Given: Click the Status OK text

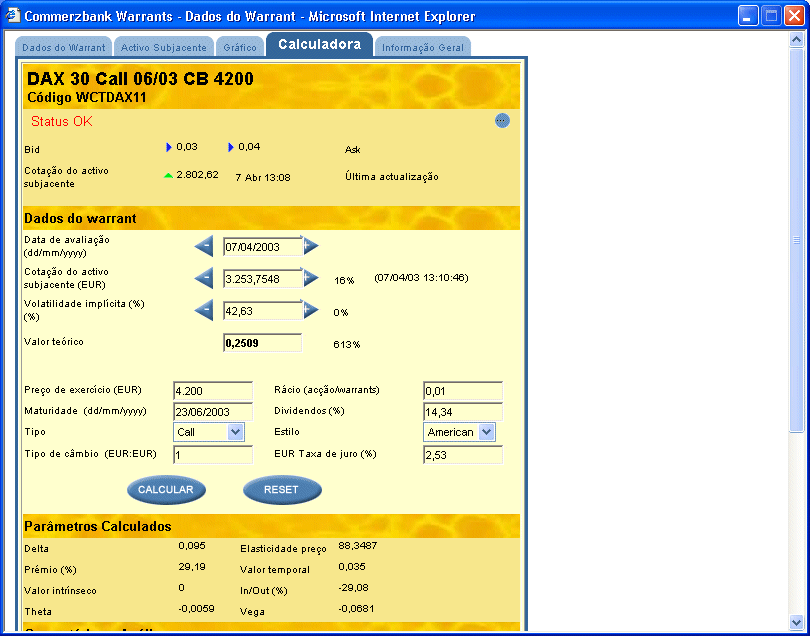Looking at the screenshot, I should pos(61,121).
